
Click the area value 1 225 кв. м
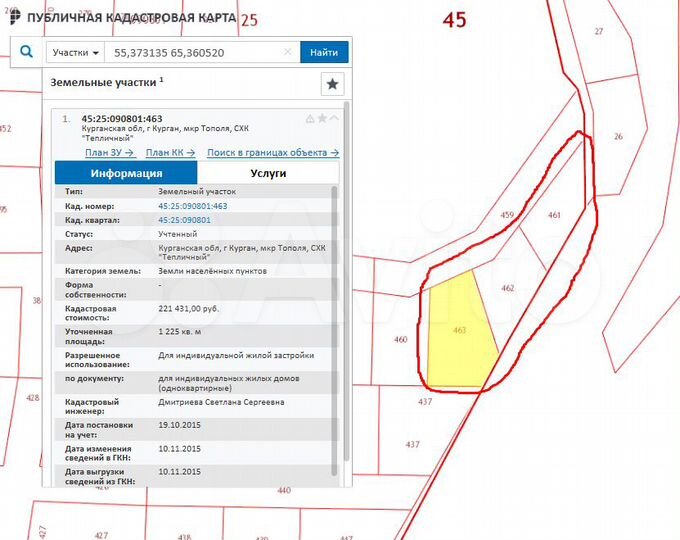click(180, 332)
